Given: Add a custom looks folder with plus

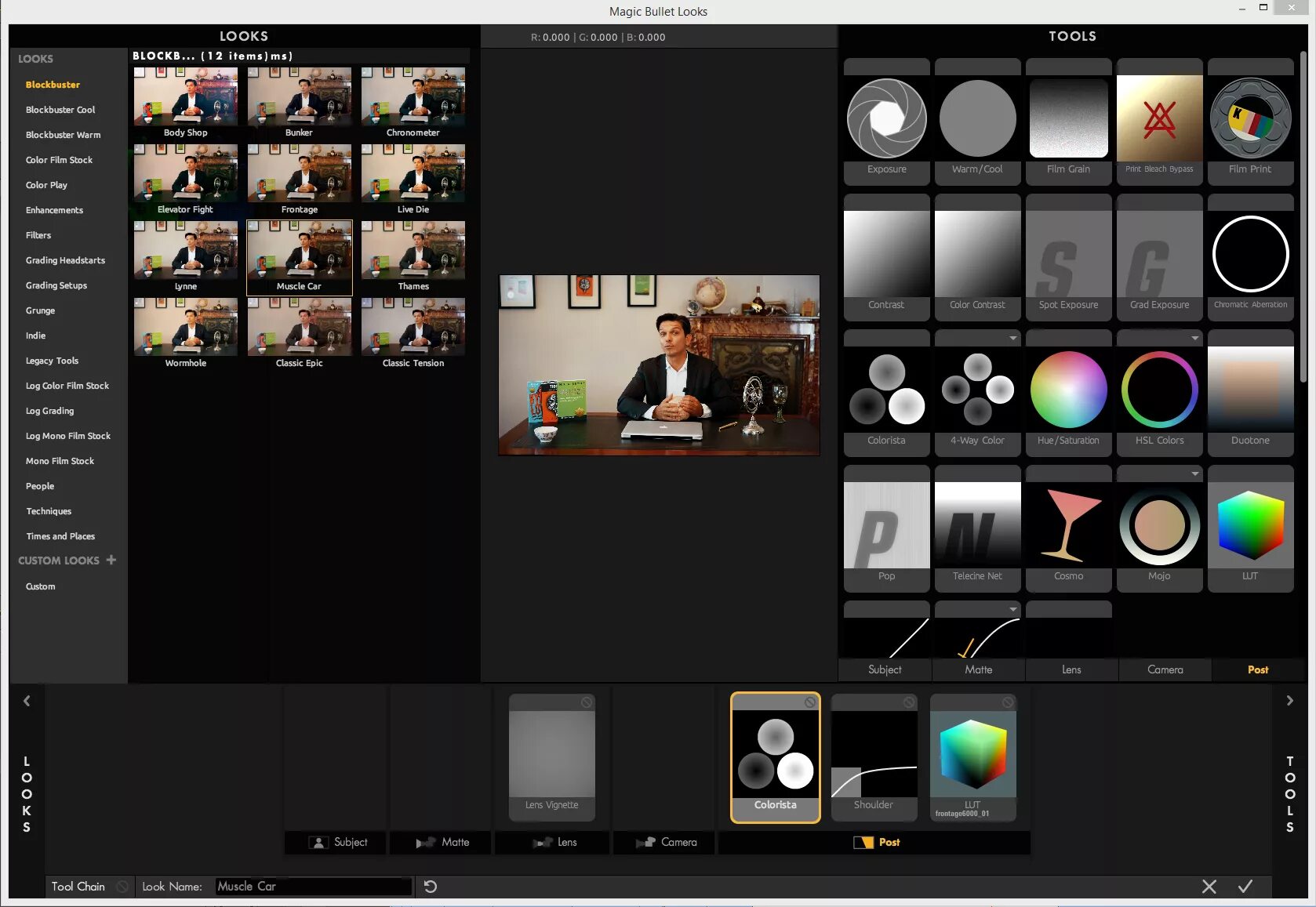Looking at the screenshot, I should (111, 560).
